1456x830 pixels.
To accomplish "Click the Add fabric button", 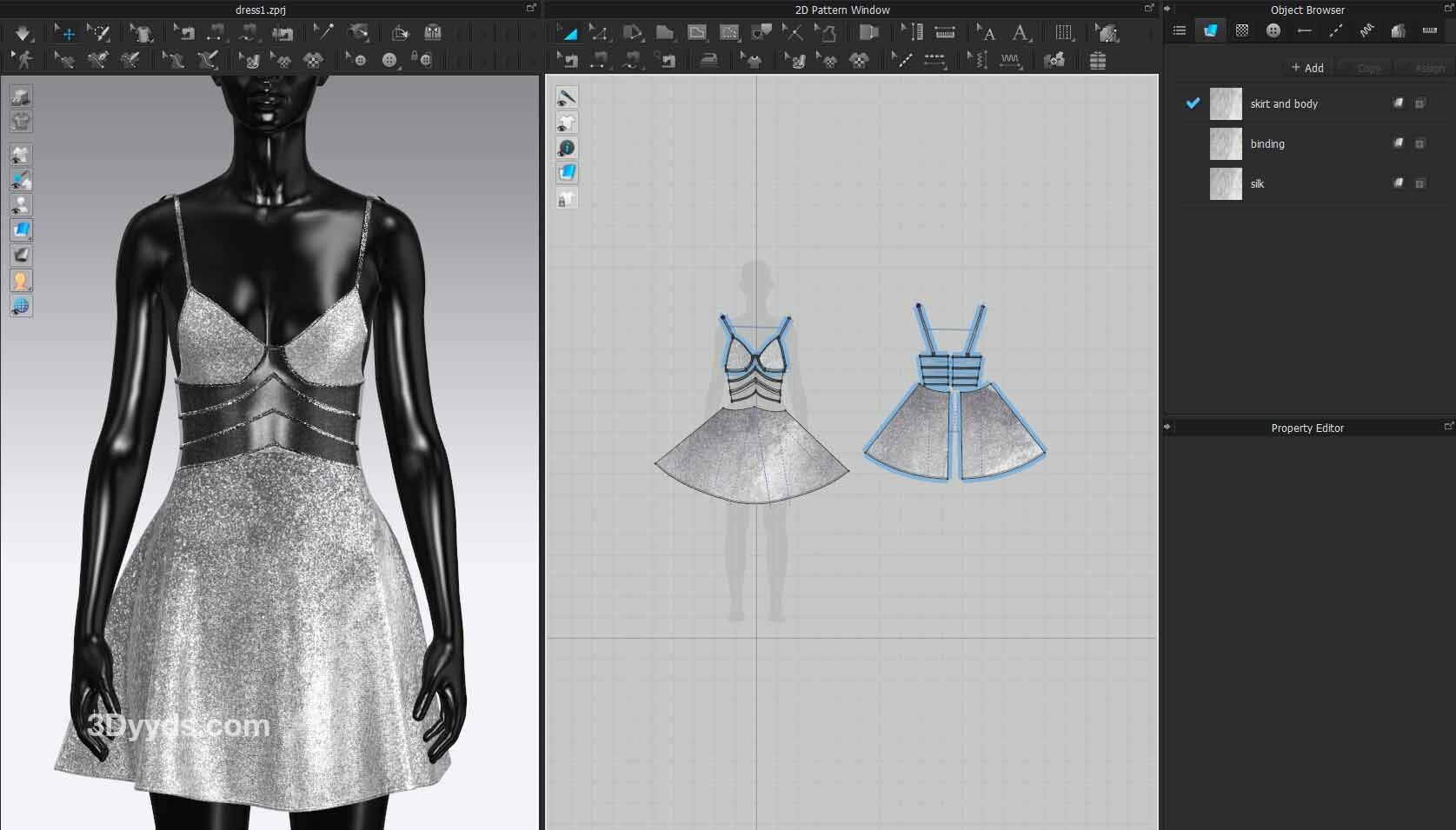I will click(1307, 68).
